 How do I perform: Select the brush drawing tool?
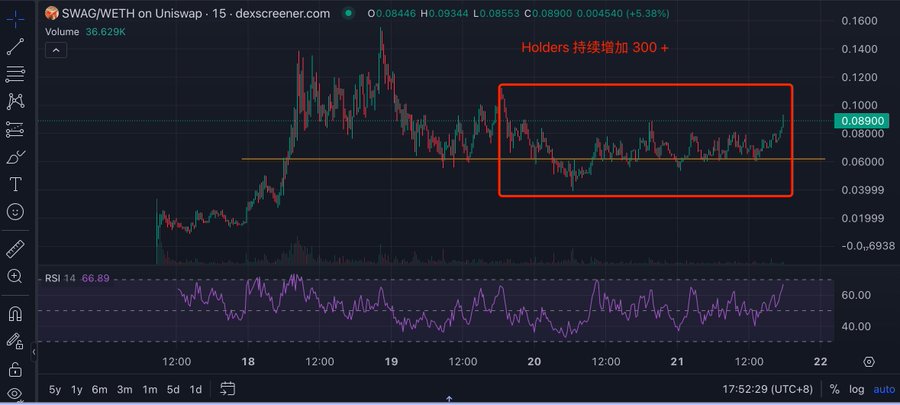(x=16, y=157)
